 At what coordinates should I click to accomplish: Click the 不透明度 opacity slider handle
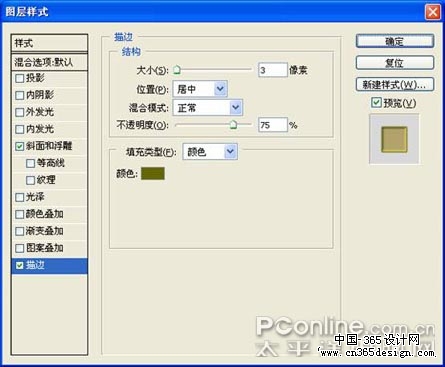tap(234, 125)
